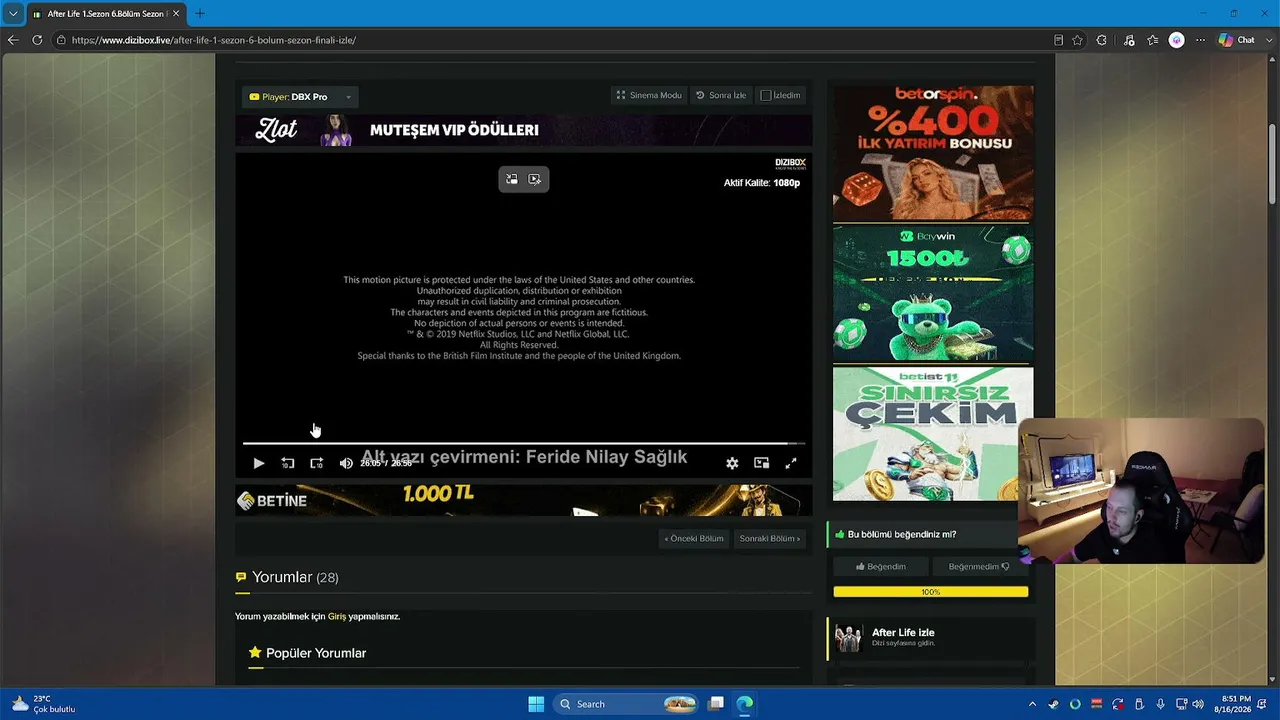Dislike the episode with Beğenmedim

coord(979,566)
